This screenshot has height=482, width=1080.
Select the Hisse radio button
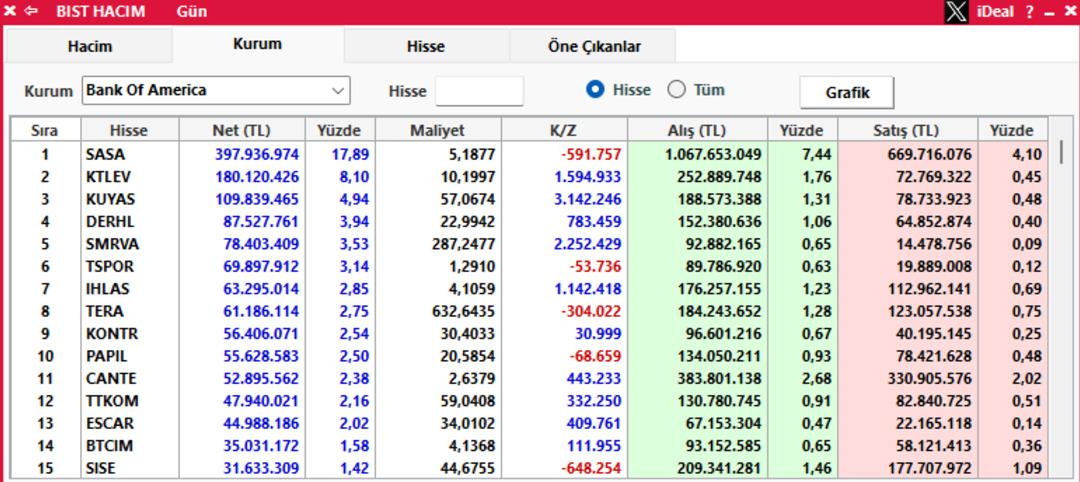[x=596, y=90]
